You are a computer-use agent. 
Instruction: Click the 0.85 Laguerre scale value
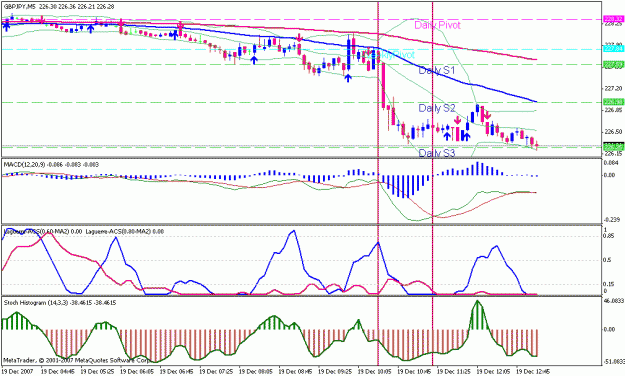tap(609, 236)
